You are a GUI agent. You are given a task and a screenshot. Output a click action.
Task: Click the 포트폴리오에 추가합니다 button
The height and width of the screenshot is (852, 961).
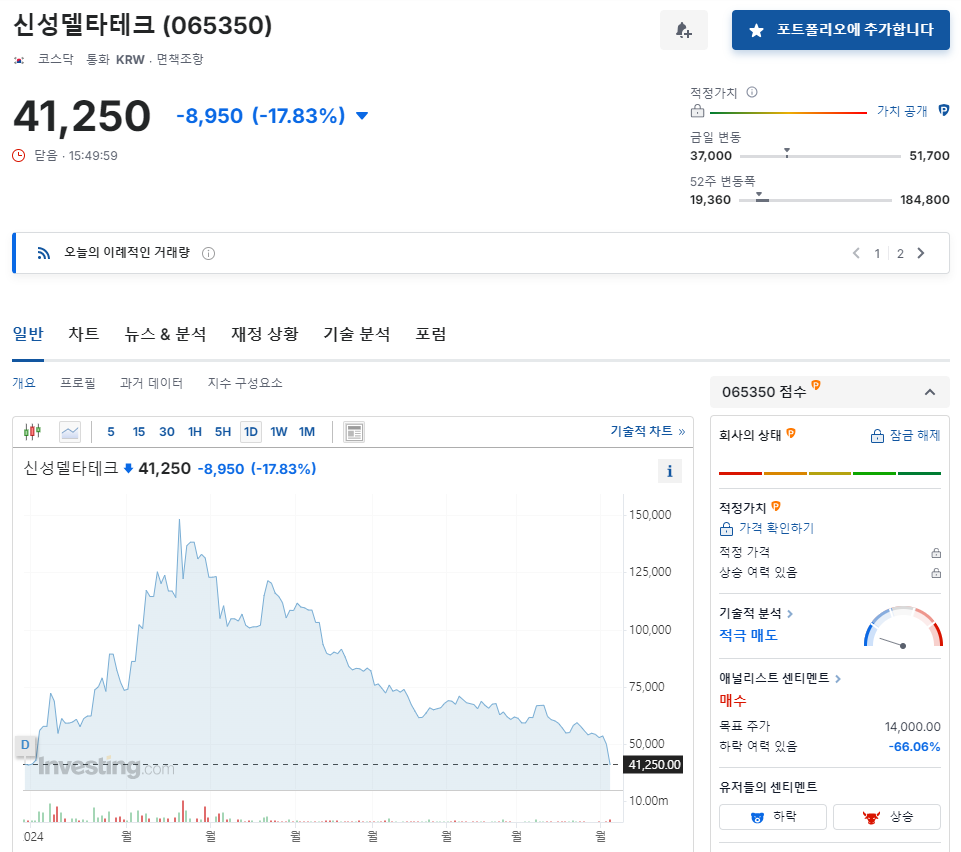tap(840, 29)
